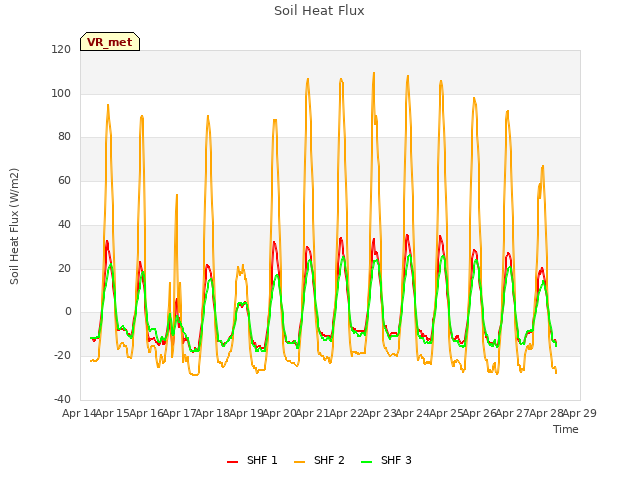Screen dimensions: 640x480
Task: Click the Apr 19 x-axis label
Action: (246, 413)
